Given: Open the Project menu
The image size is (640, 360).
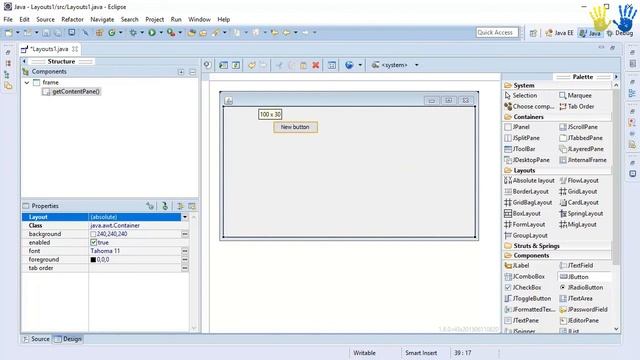Looking at the screenshot, I should point(154,19).
